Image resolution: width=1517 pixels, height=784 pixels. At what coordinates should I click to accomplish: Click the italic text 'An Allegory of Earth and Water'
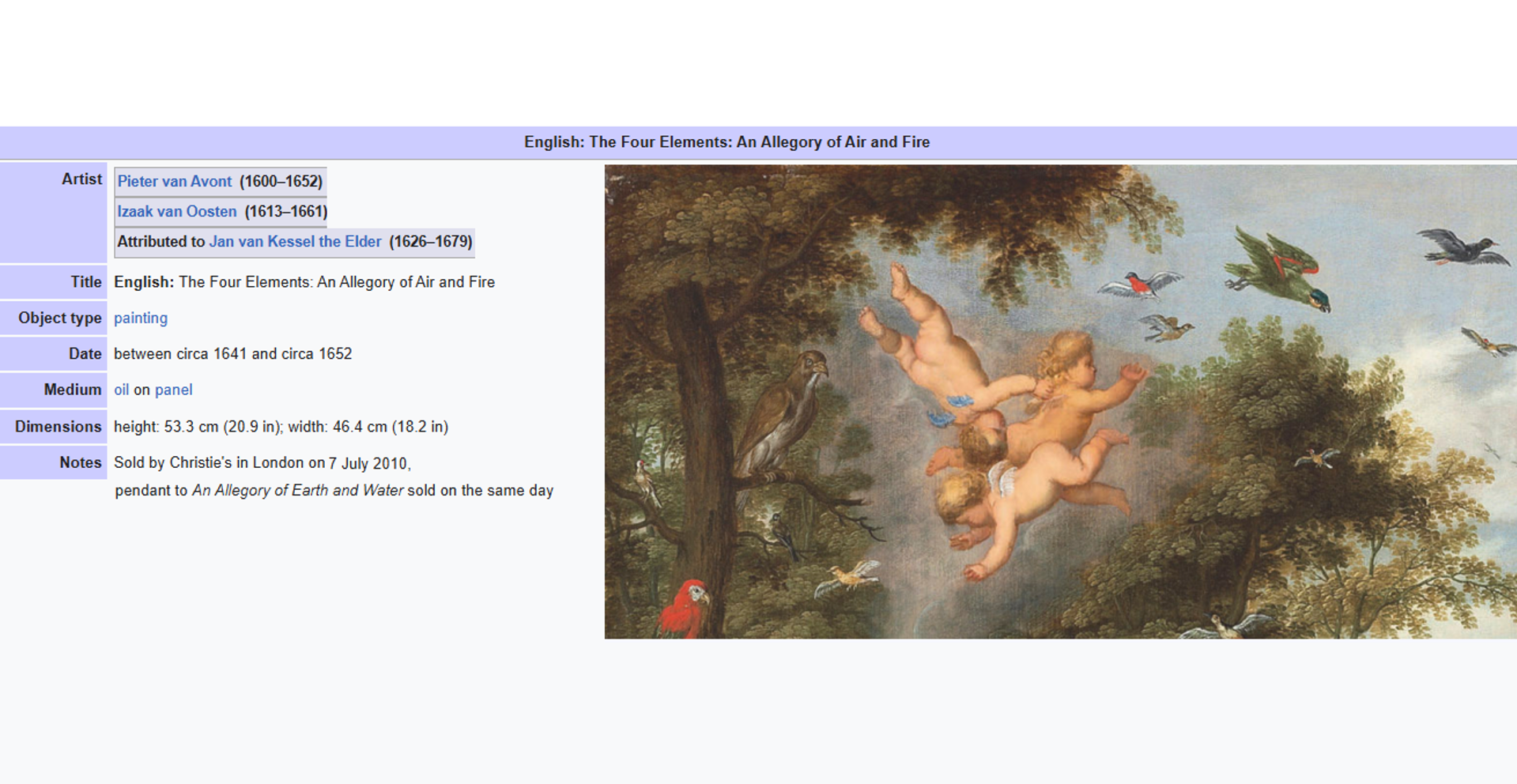[297, 490]
